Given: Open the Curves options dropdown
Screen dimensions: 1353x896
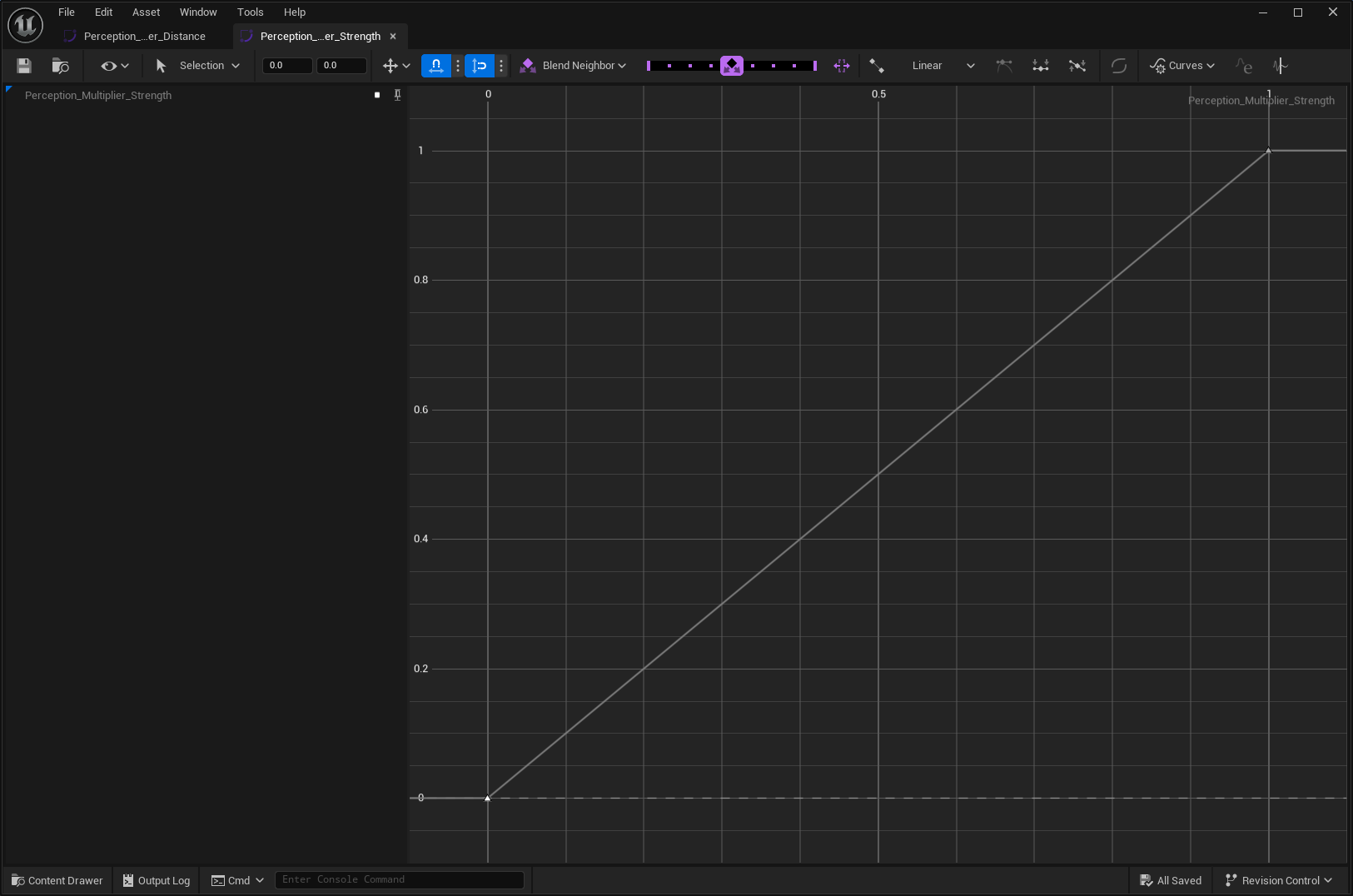Looking at the screenshot, I should (x=1182, y=65).
